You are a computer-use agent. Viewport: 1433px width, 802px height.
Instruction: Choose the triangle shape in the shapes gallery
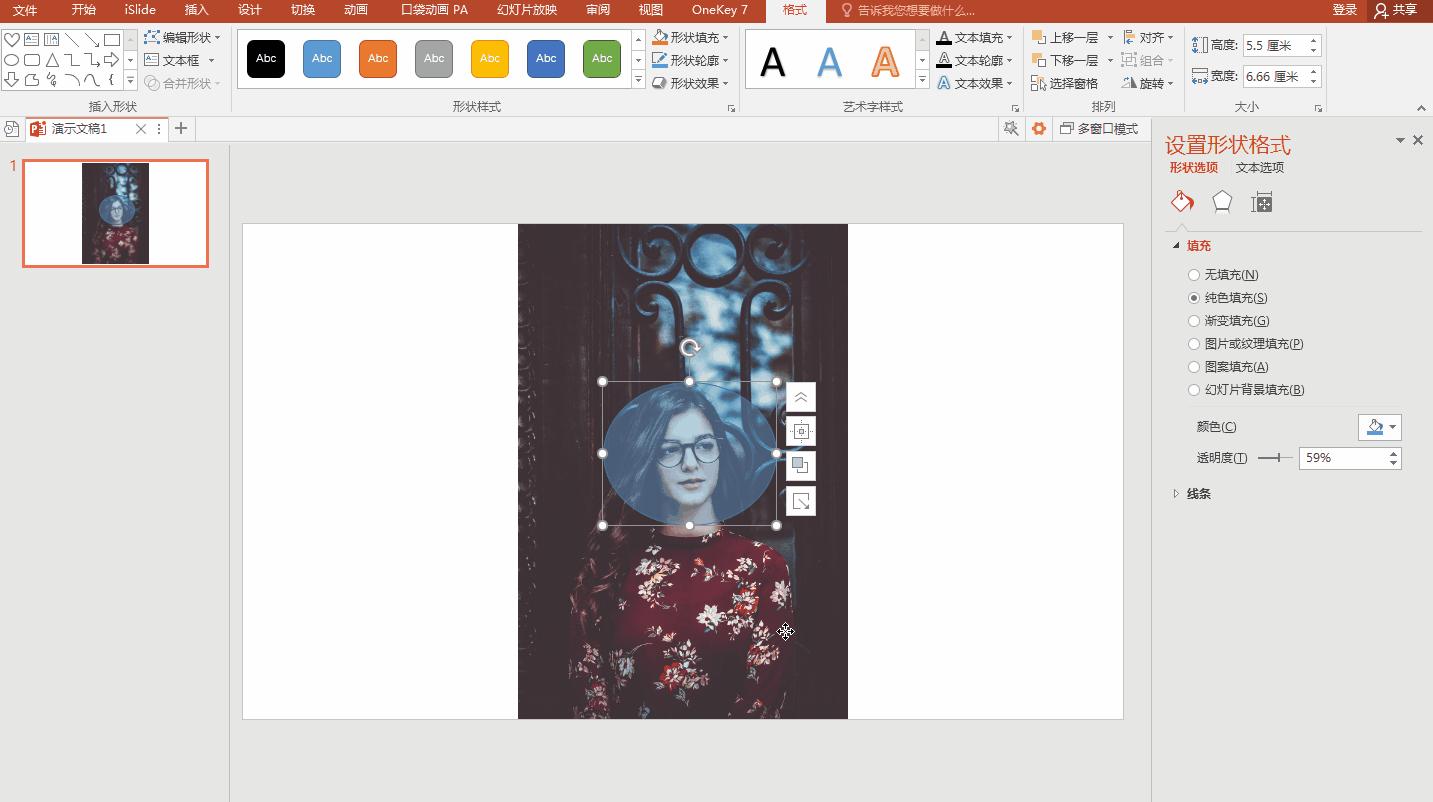[52, 60]
